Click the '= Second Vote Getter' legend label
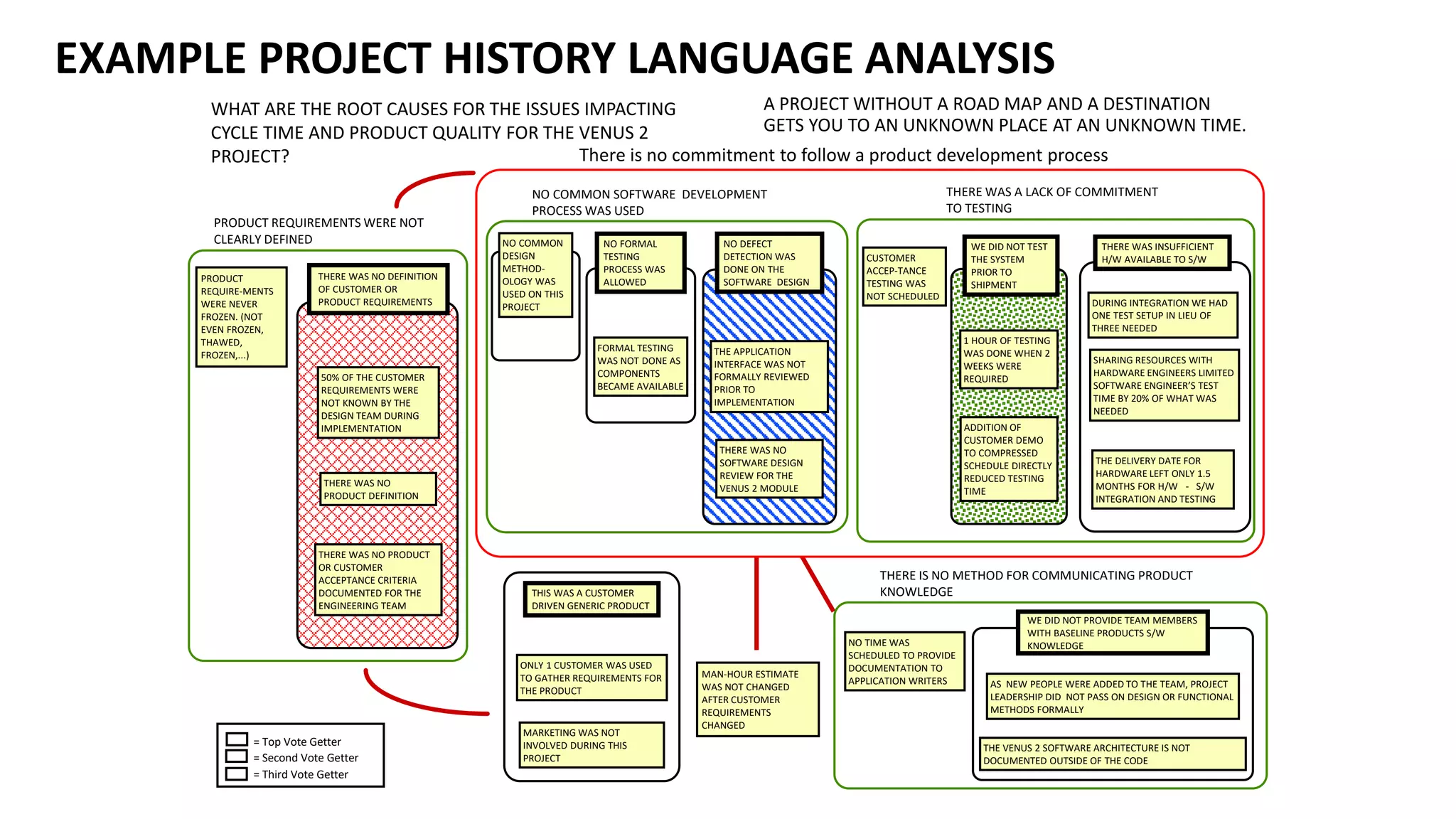This screenshot has width=1456, height=819. pyautogui.click(x=306, y=758)
